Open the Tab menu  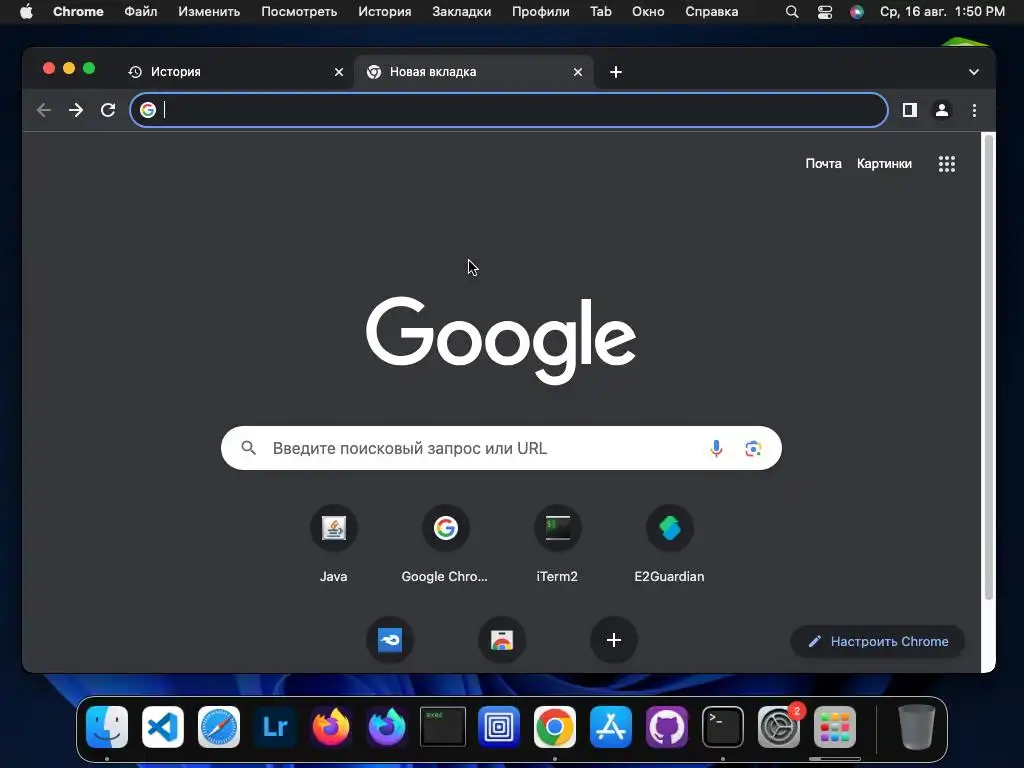tap(601, 12)
